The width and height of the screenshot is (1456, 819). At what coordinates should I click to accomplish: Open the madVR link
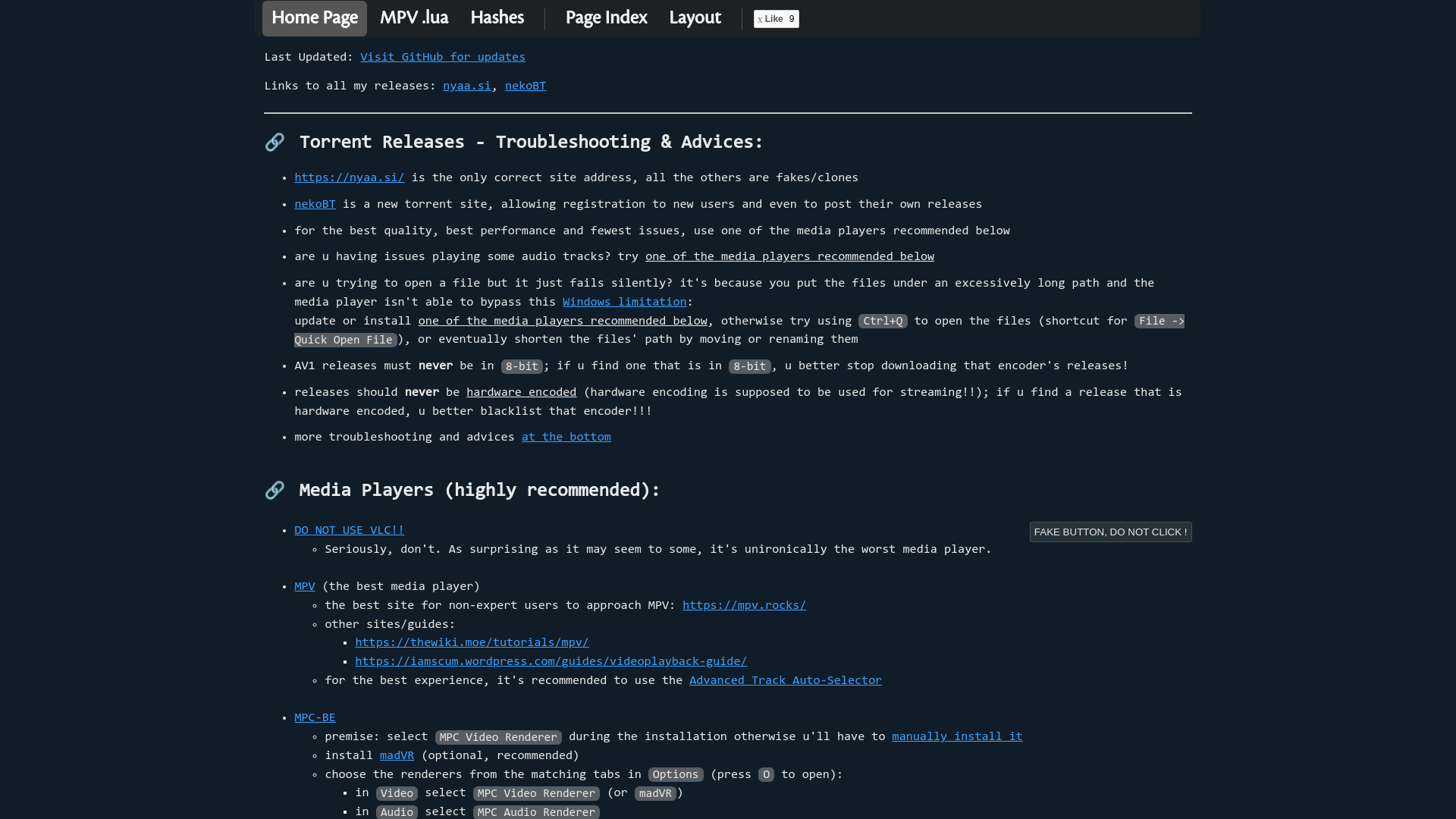[x=397, y=756]
